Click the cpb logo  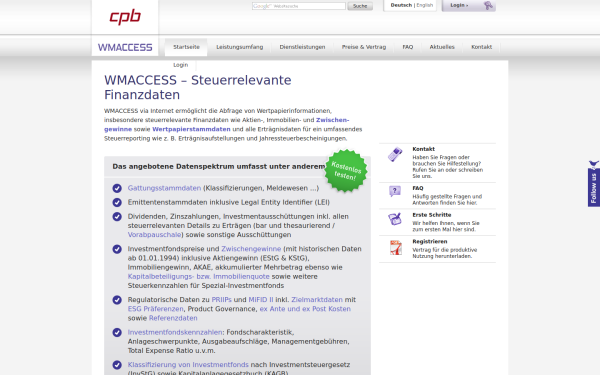125,16
